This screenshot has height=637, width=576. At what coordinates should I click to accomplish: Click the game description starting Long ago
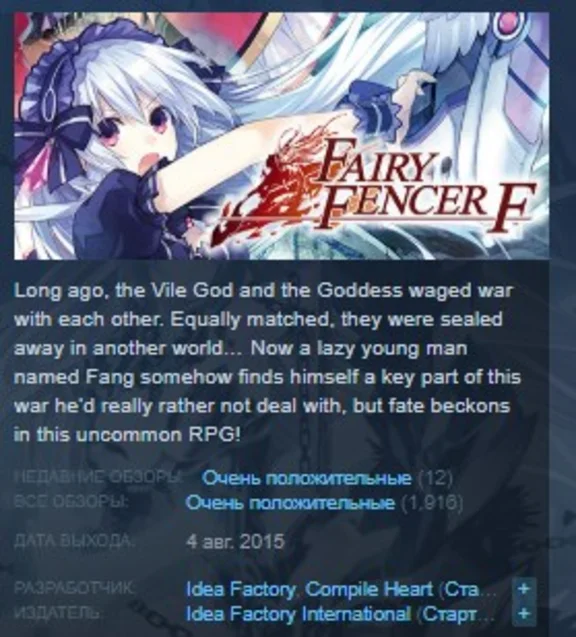click(267, 362)
